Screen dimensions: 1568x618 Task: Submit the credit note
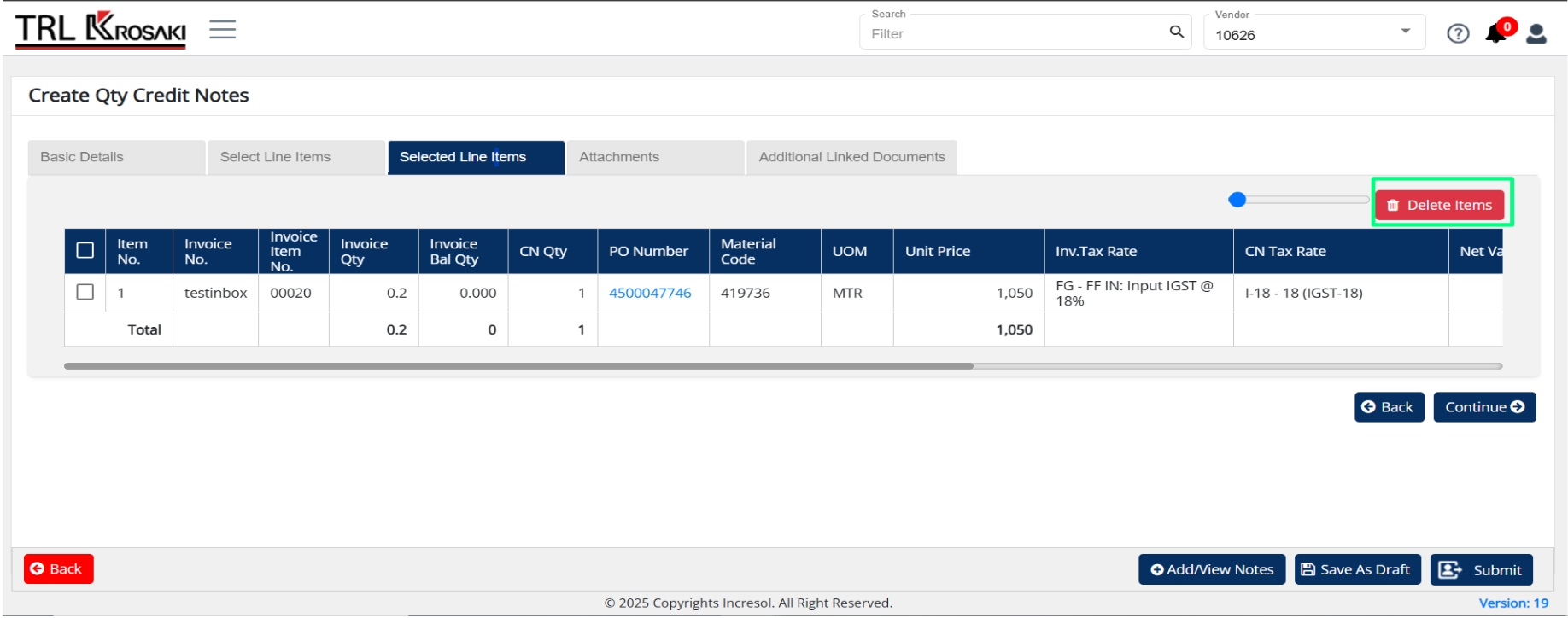(x=1481, y=569)
